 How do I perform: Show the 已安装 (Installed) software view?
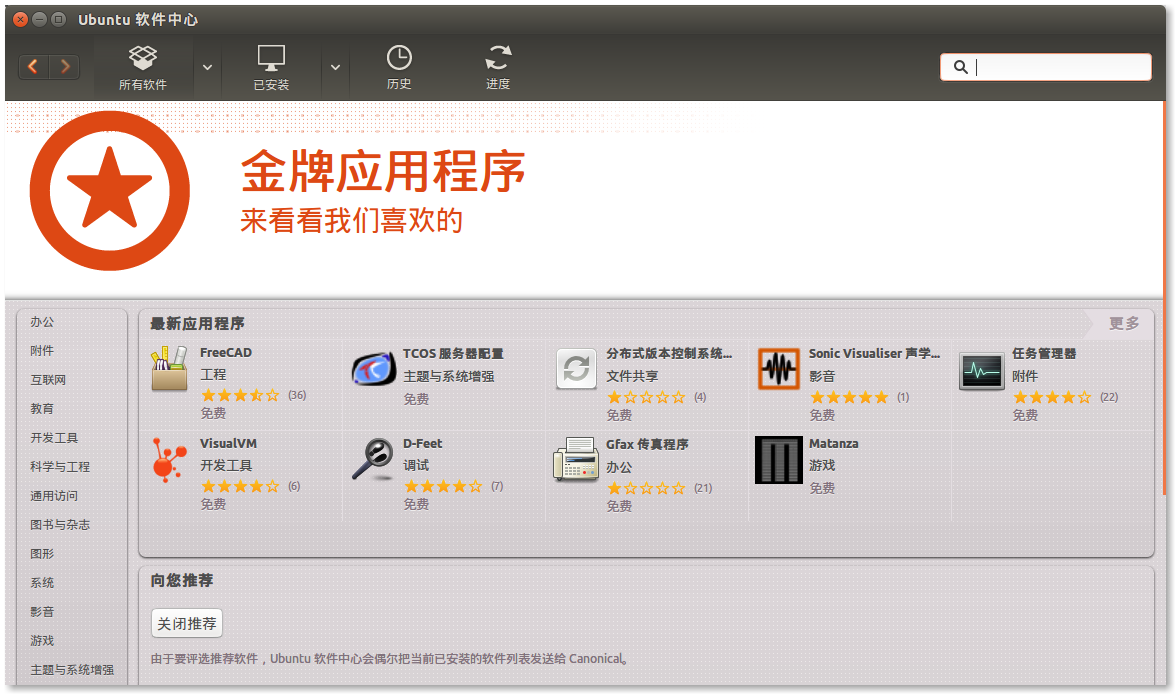pyautogui.click(x=271, y=67)
